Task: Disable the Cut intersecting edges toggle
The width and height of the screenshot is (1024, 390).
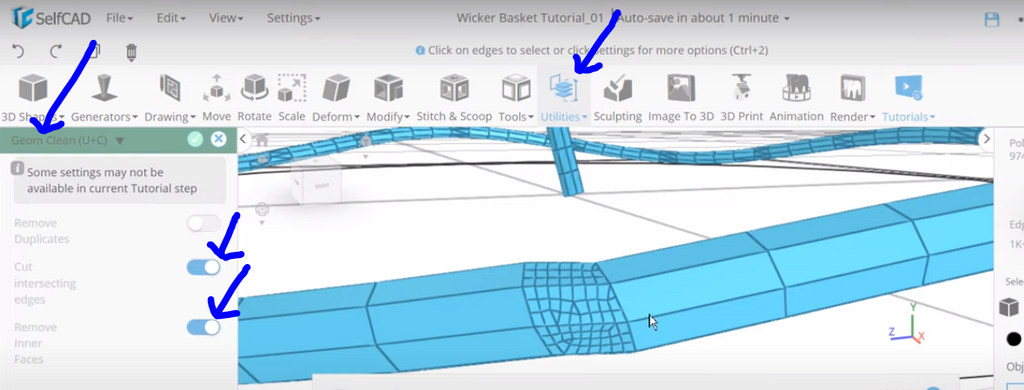Action: tap(203, 267)
